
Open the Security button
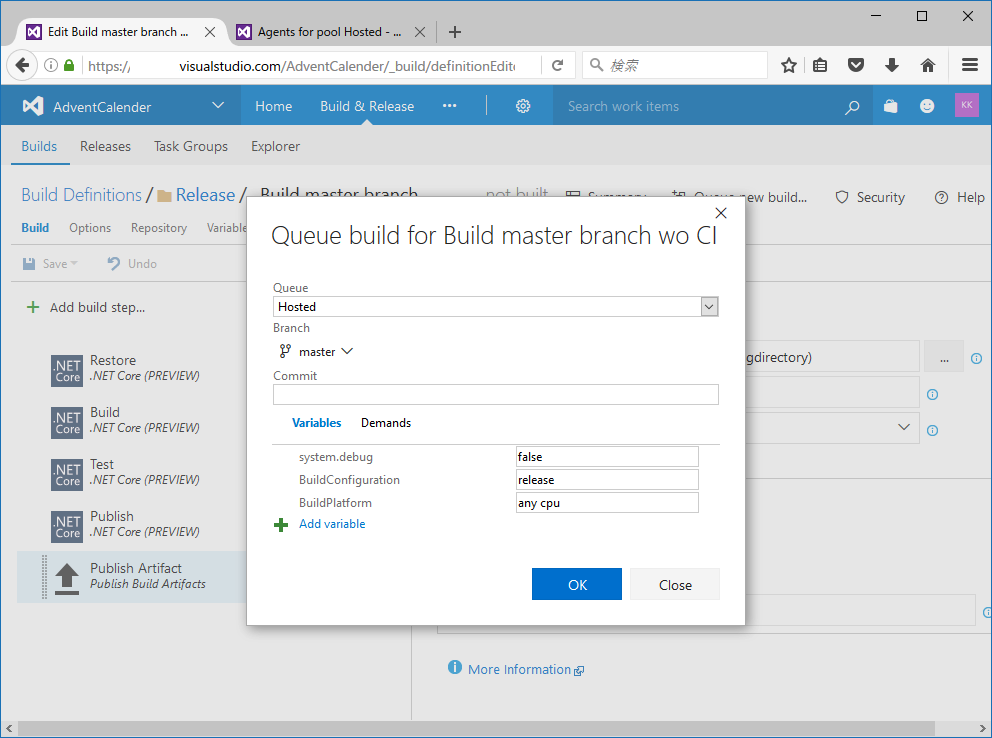[870, 197]
